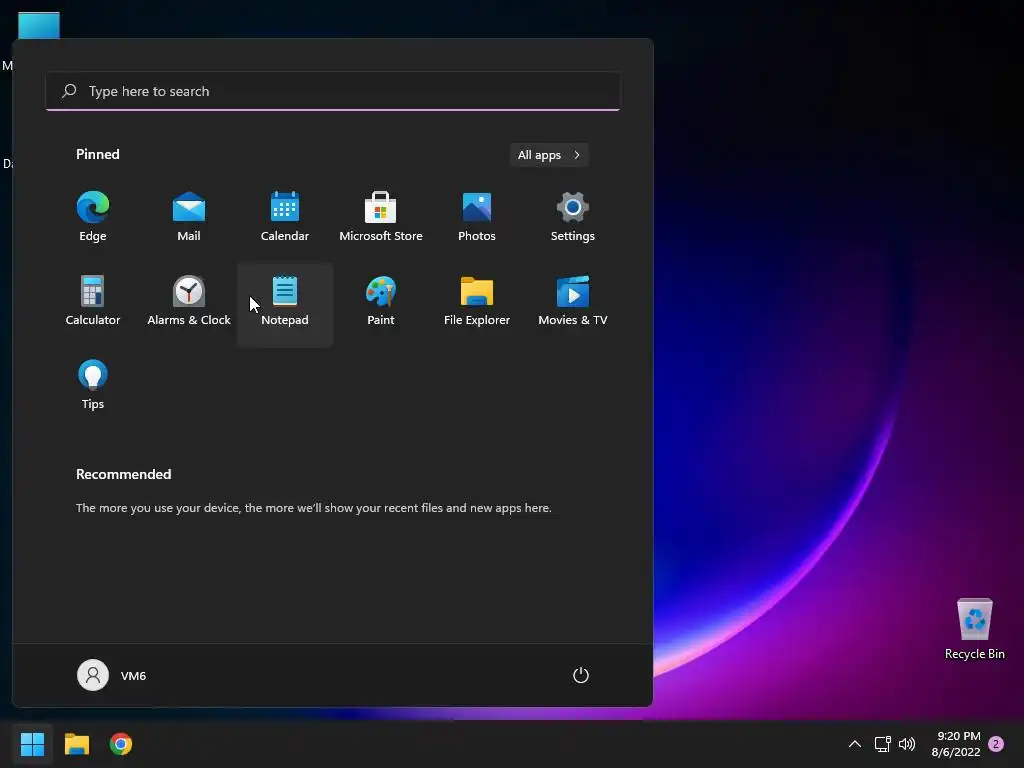Open the Paint app
Image resolution: width=1024 pixels, height=768 pixels.
[381, 301]
